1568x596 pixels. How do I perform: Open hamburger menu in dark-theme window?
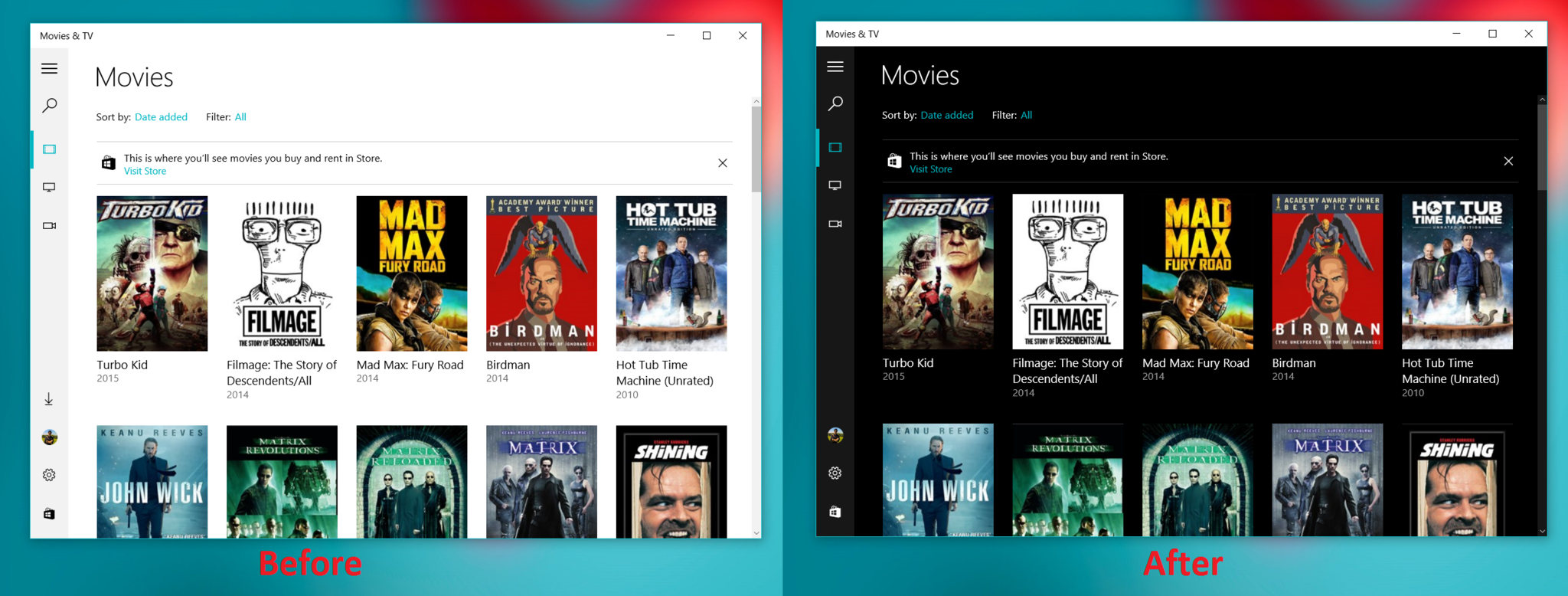pyautogui.click(x=835, y=67)
